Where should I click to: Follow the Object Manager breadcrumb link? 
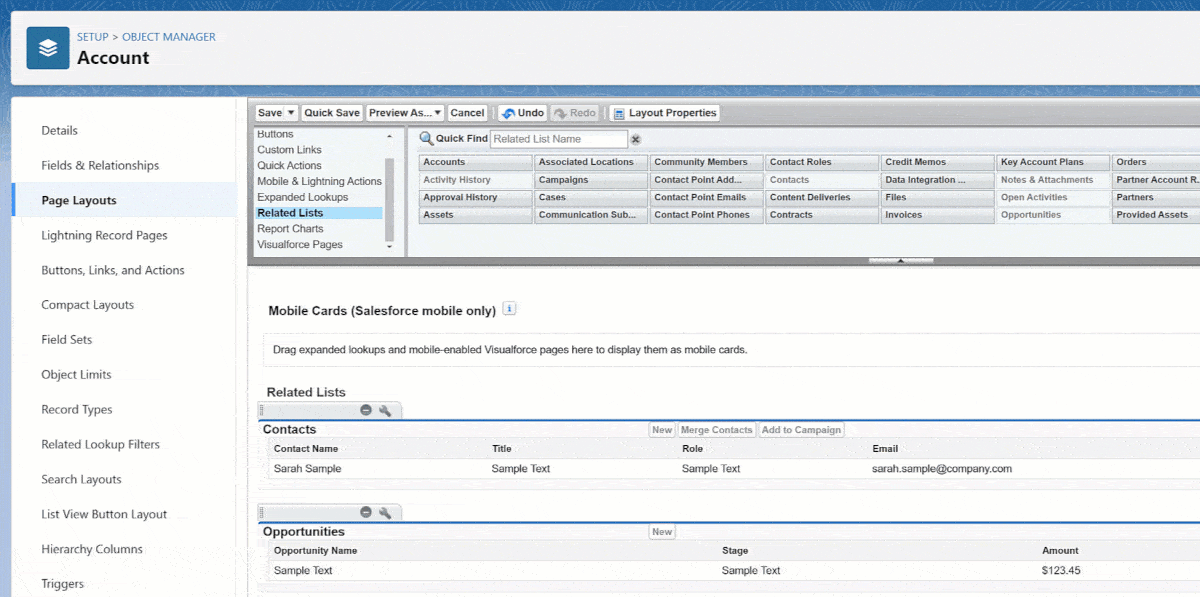(x=168, y=37)
